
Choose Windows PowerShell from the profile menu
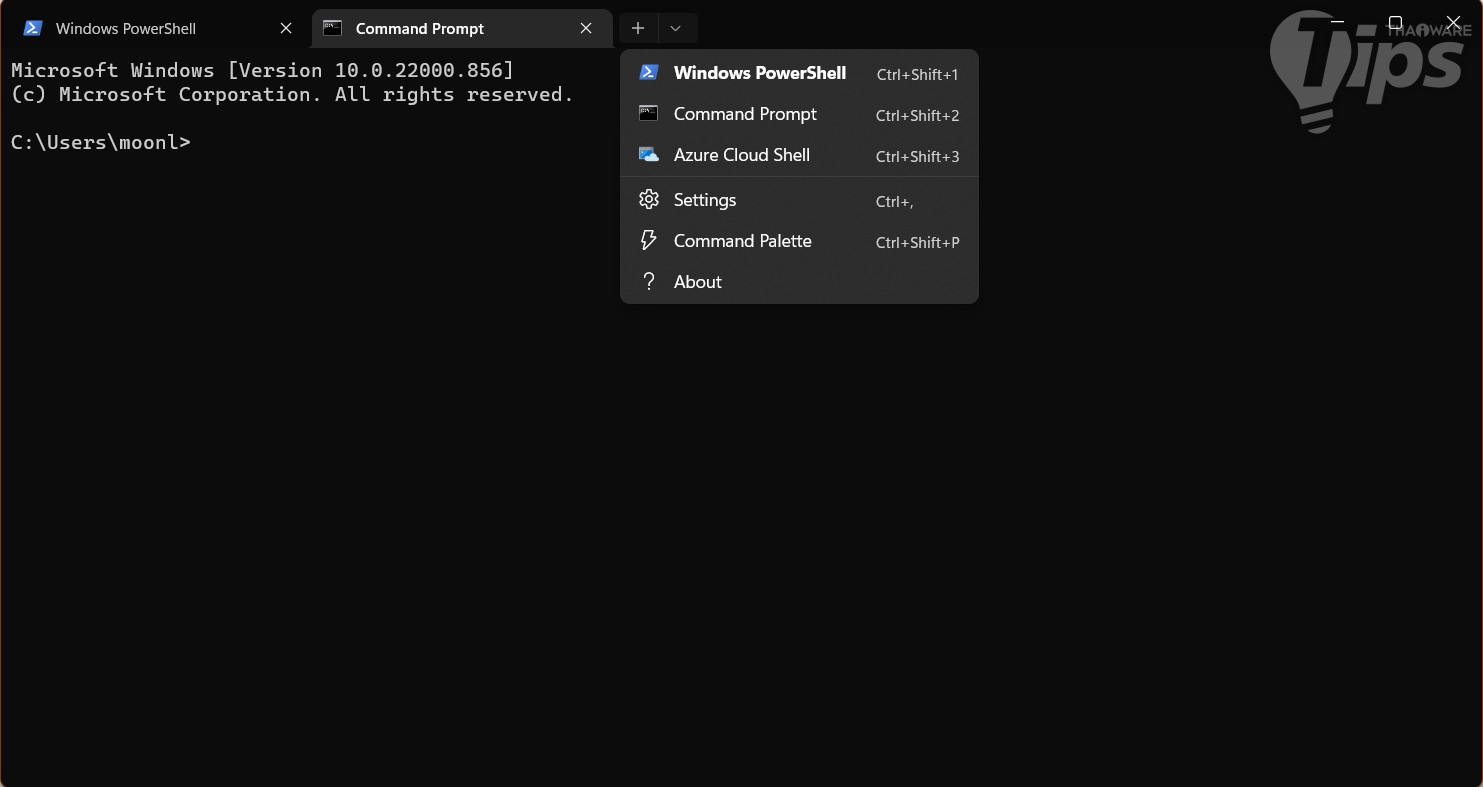tap(760, 73)
